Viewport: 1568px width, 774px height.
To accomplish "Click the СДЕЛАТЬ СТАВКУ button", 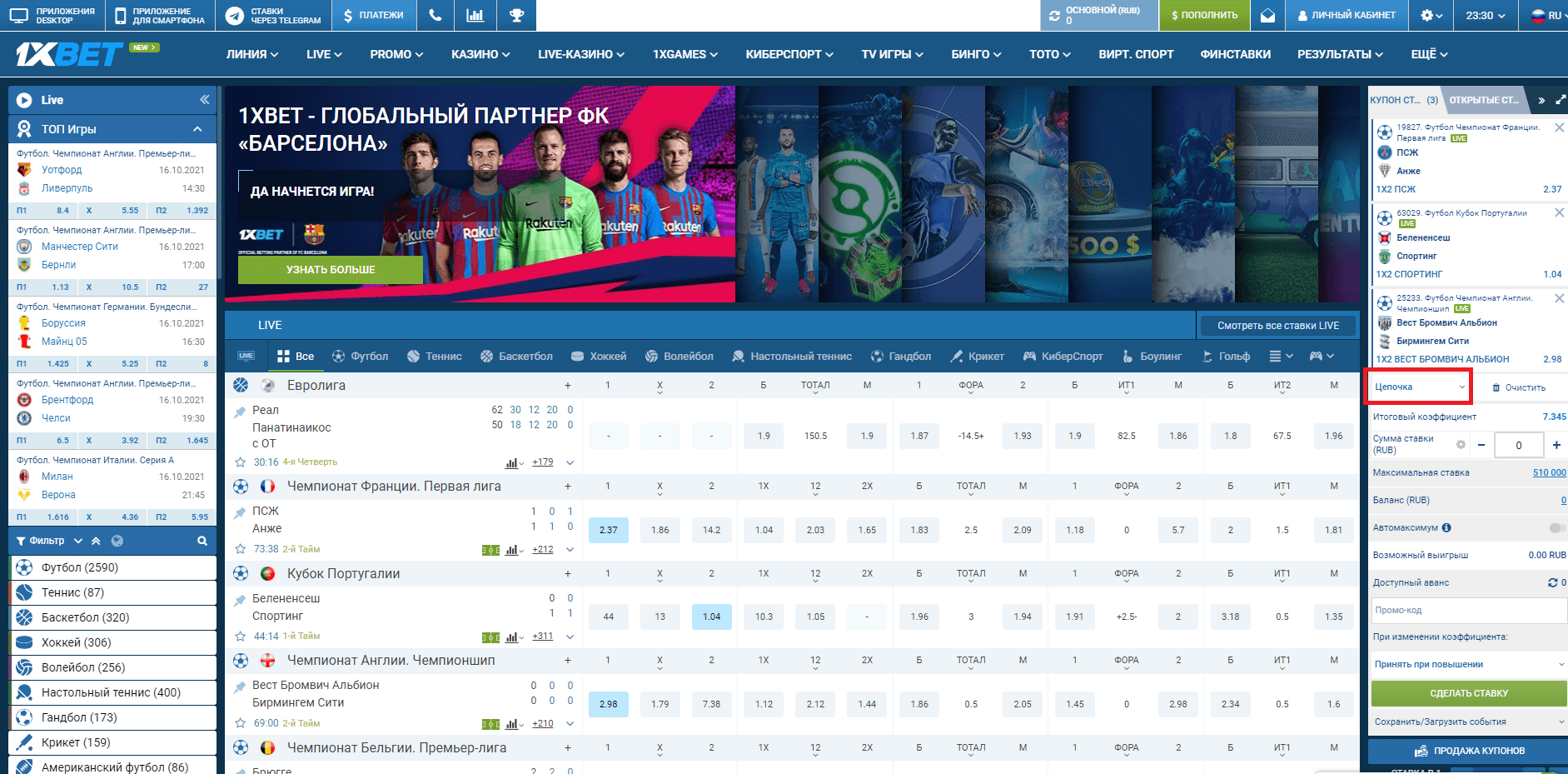I will pos(1468,693).
